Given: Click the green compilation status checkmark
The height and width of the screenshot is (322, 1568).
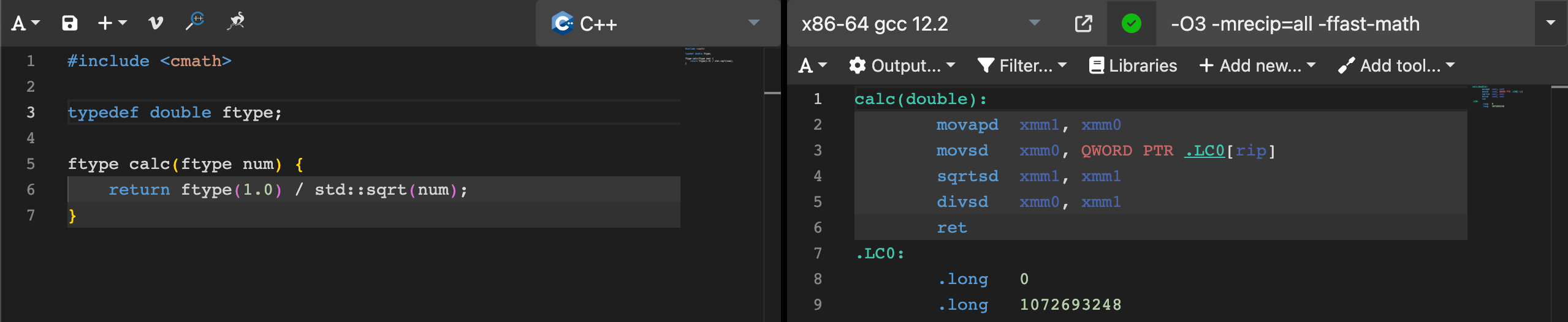Looking at the screenshot, I should pos(1131,24).
